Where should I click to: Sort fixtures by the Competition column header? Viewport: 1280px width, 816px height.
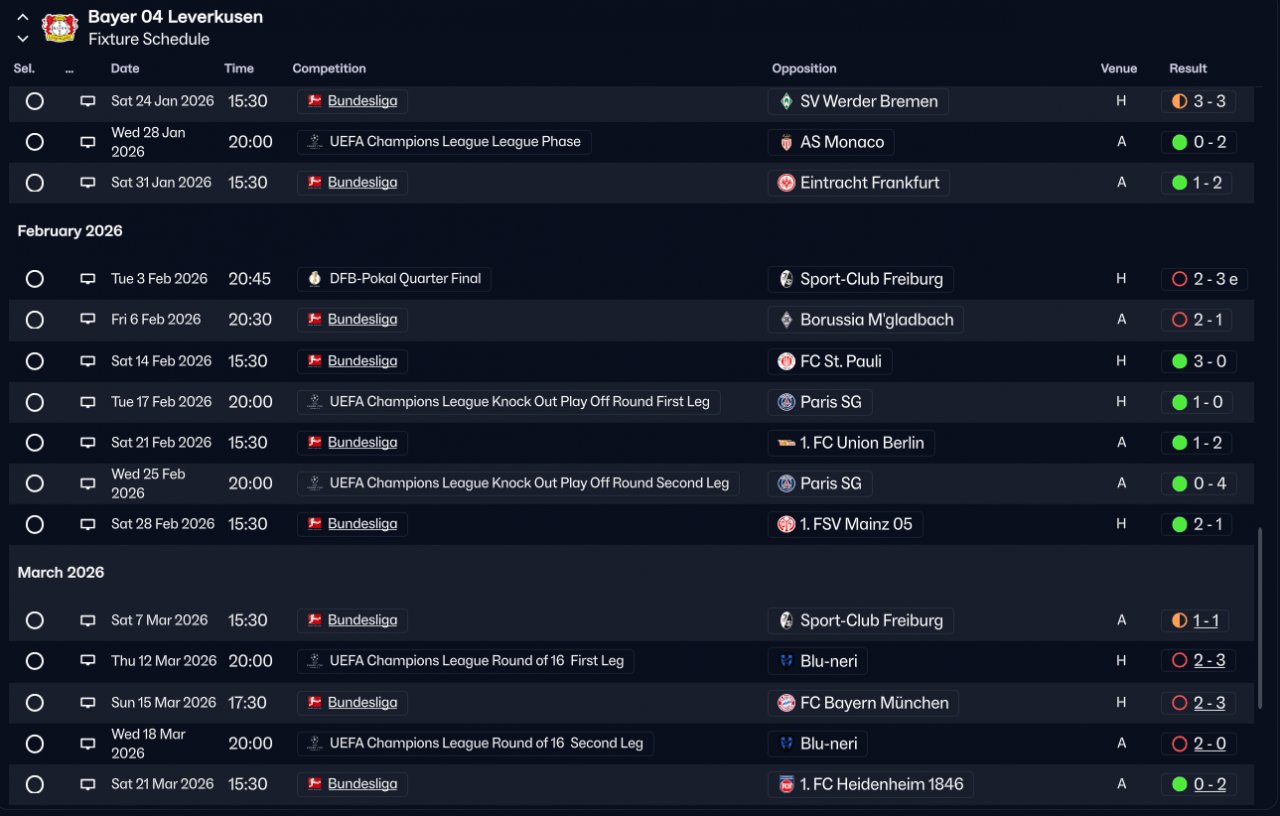[329, 69]
